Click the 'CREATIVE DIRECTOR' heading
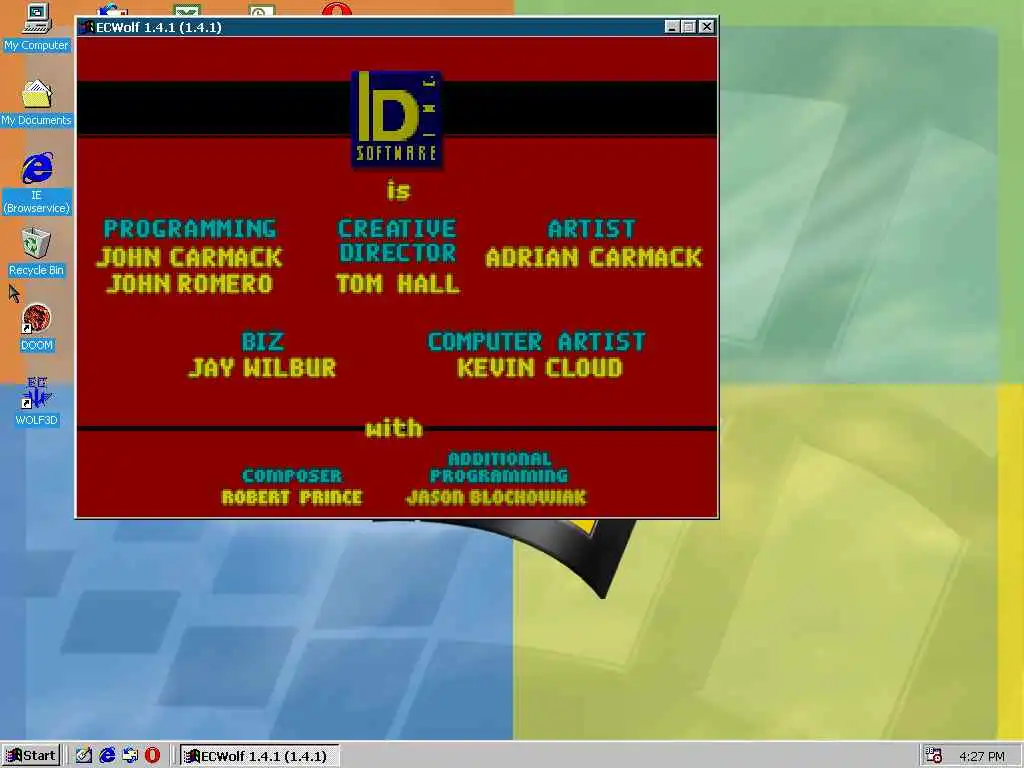This screenshot has width=1024, height=768. 397,240
